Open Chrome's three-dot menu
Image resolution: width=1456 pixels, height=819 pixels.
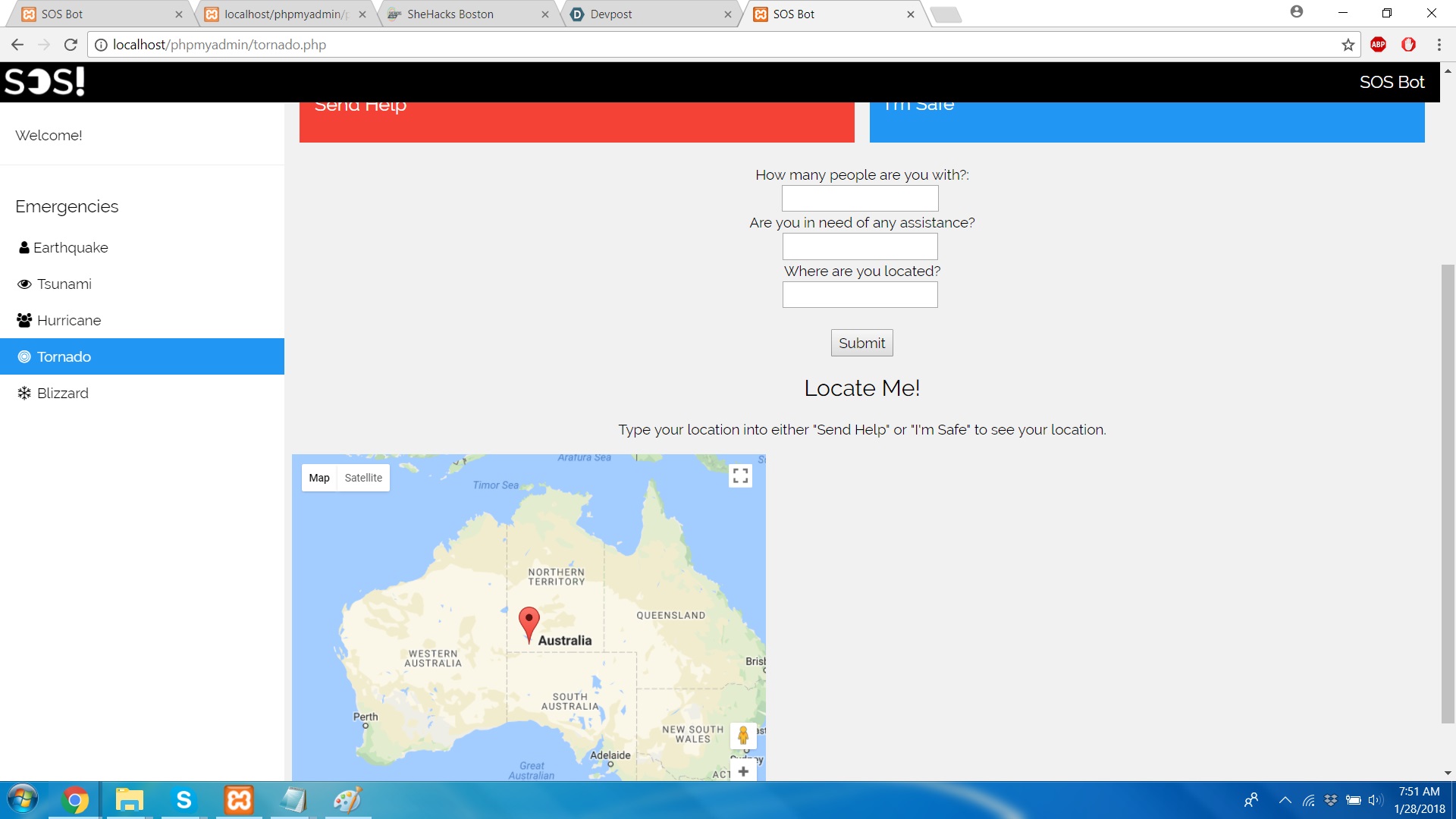click(1439, 45)
